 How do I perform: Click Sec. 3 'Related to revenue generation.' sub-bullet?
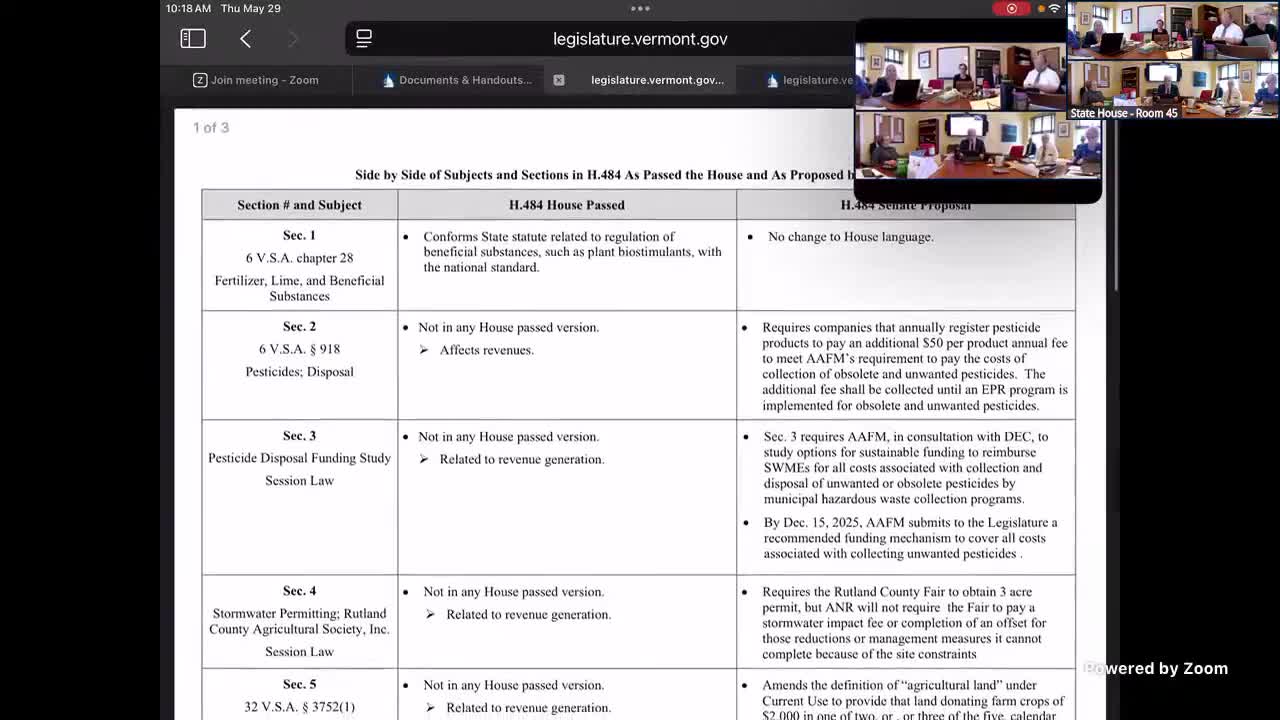(521, 459)
